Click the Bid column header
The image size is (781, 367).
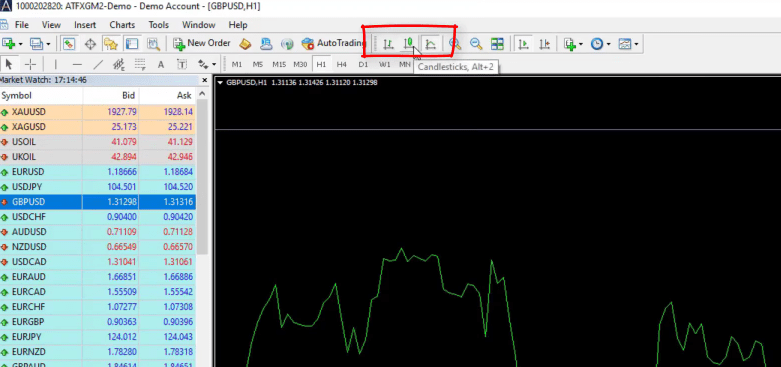(111, 96)
